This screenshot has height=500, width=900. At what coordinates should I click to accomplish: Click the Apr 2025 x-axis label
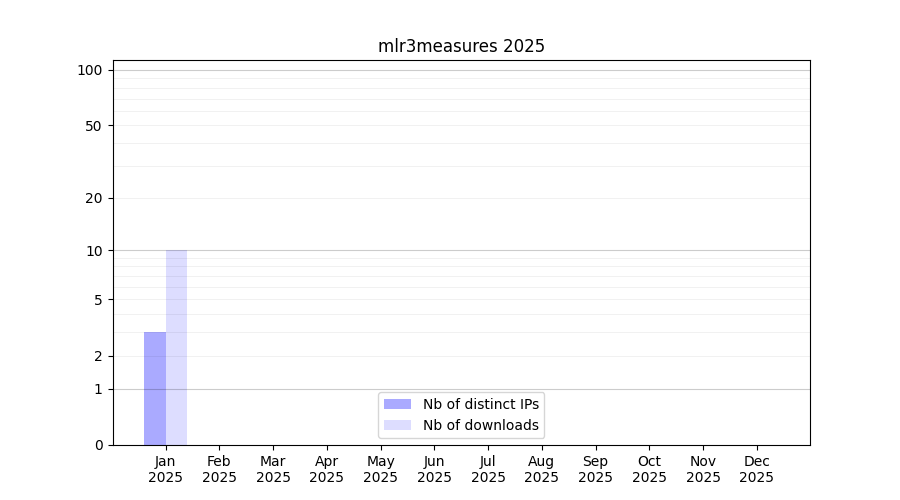[x=327, y=469]
